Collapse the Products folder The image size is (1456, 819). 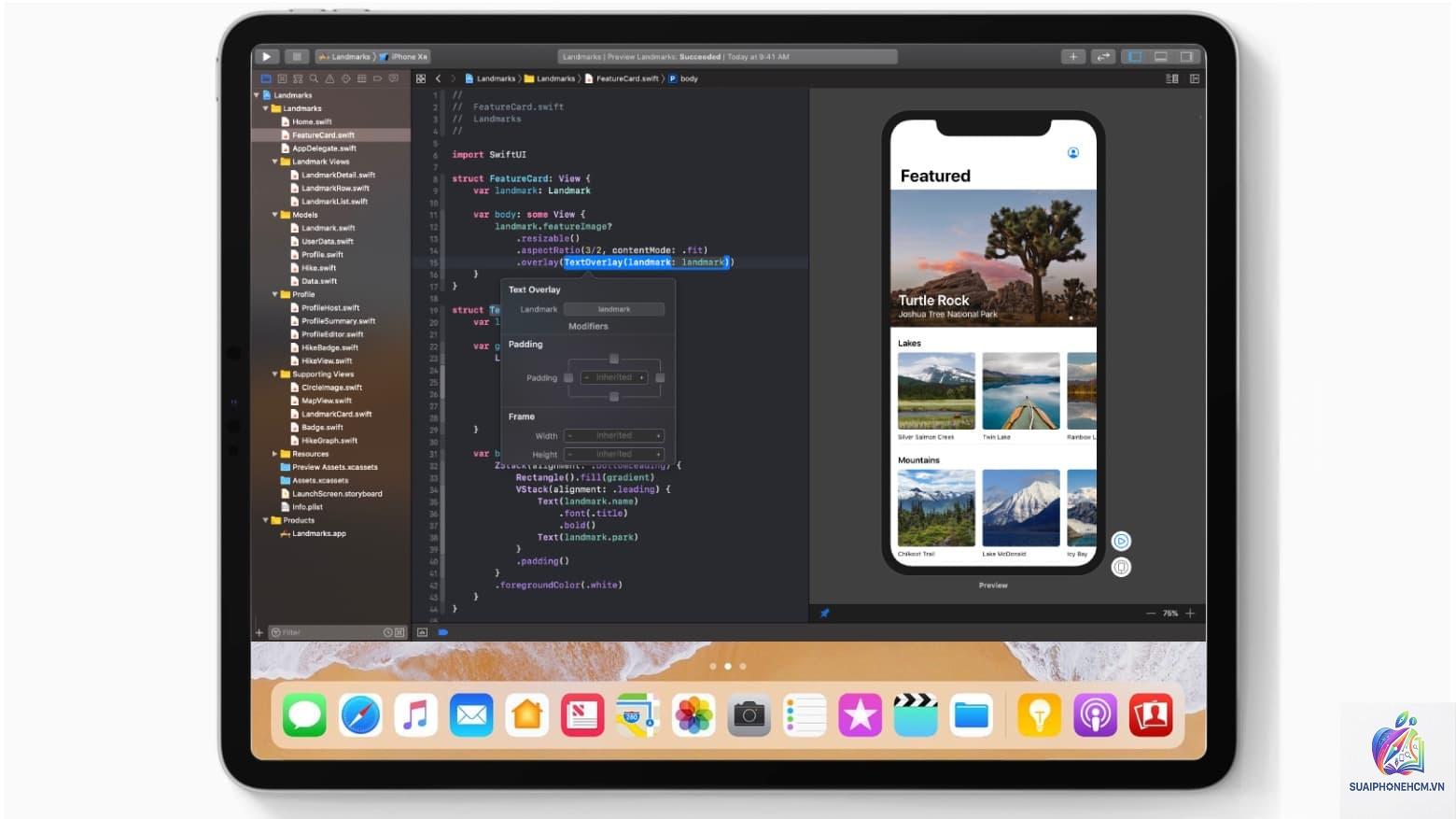(265, 520)
